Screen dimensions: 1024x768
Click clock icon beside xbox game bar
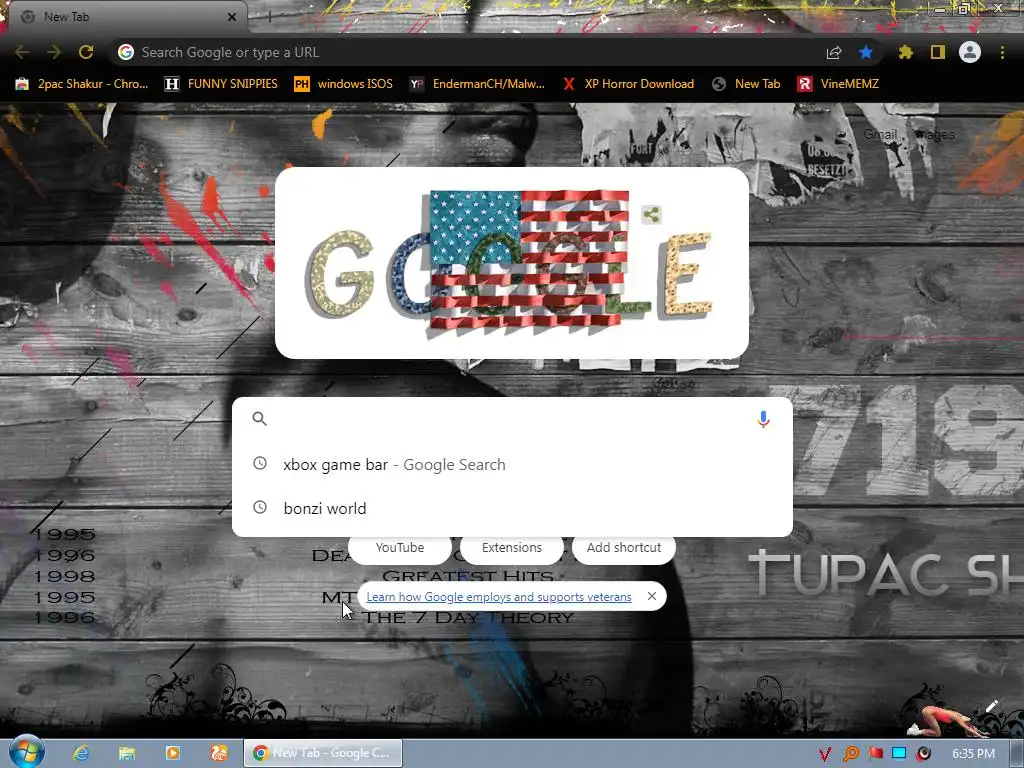[x=260, y=464]
